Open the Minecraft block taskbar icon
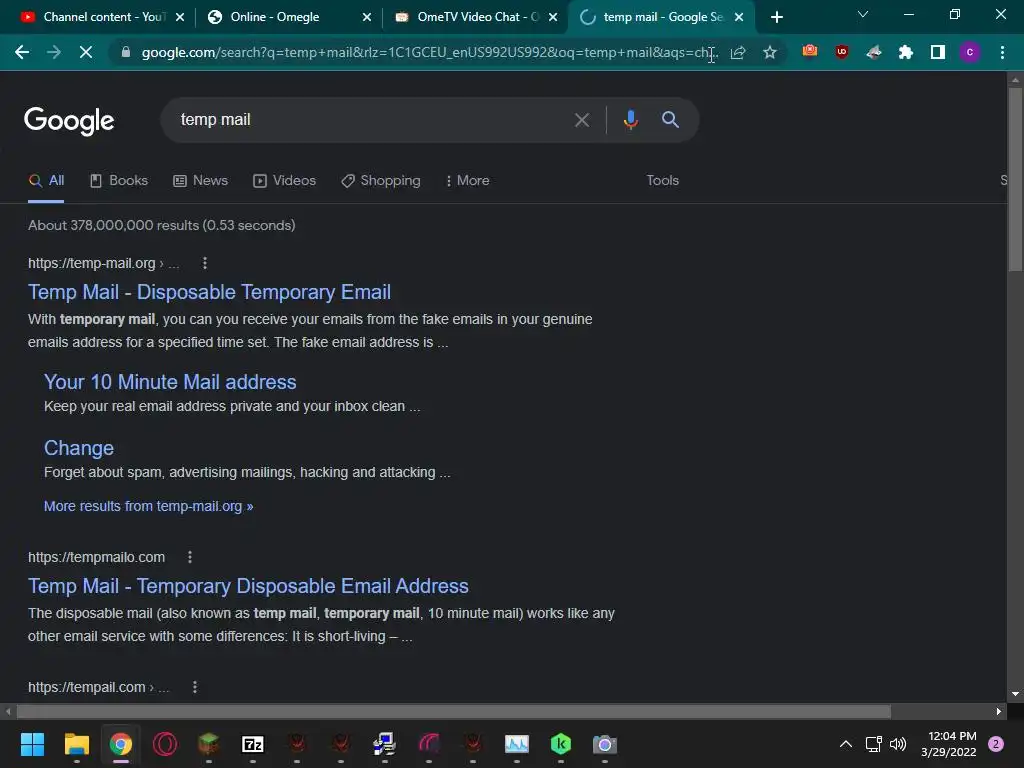This screenshot has width=1024, height=768. pyautogui.click(x=208, y=744)
